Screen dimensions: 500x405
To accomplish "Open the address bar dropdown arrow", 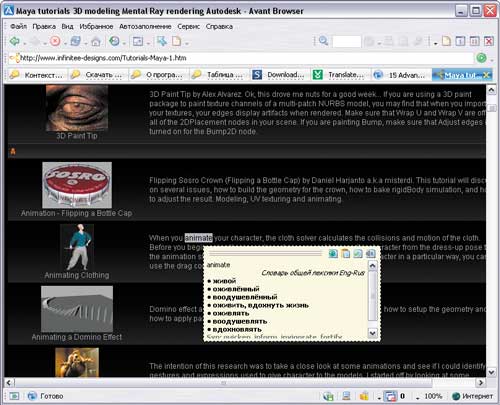I will point(492,60).
